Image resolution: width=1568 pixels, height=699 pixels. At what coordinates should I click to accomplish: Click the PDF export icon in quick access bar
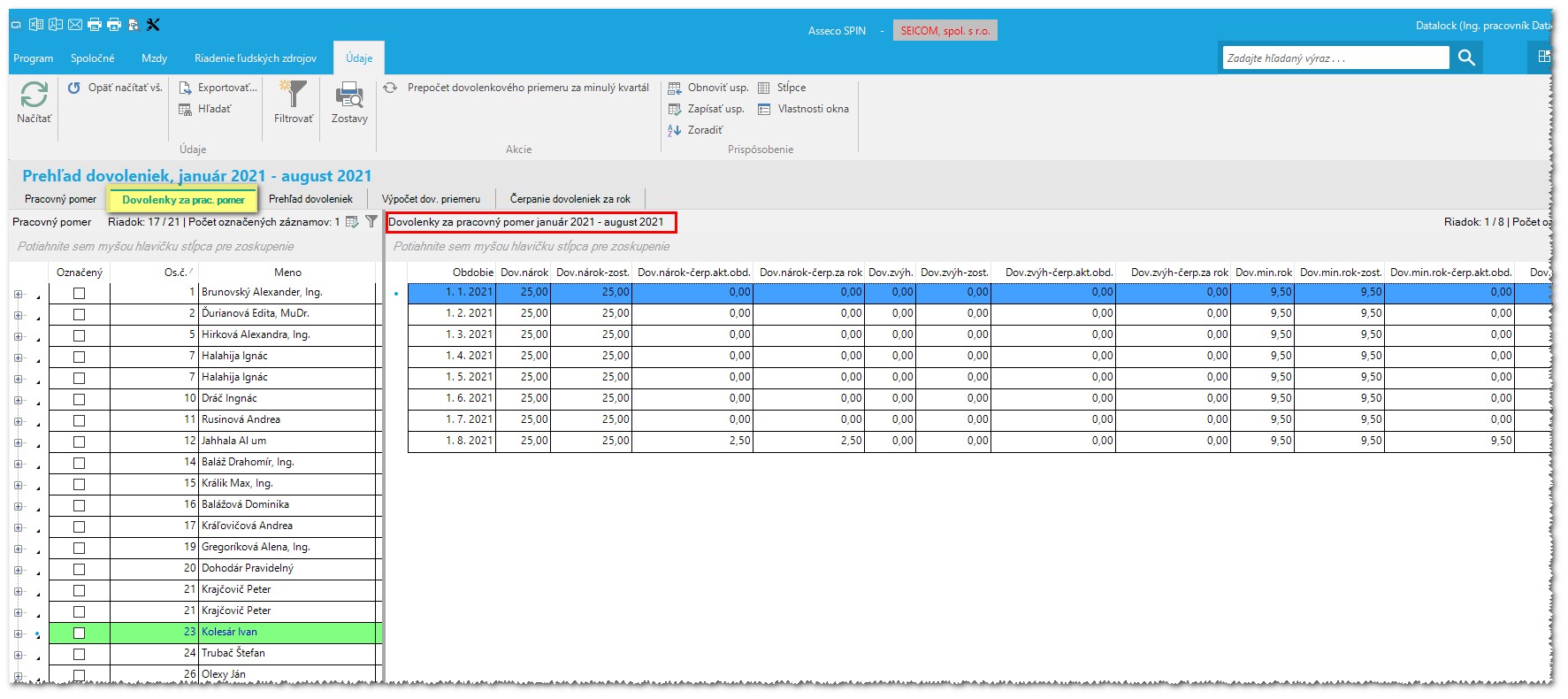tap(55, 25)
